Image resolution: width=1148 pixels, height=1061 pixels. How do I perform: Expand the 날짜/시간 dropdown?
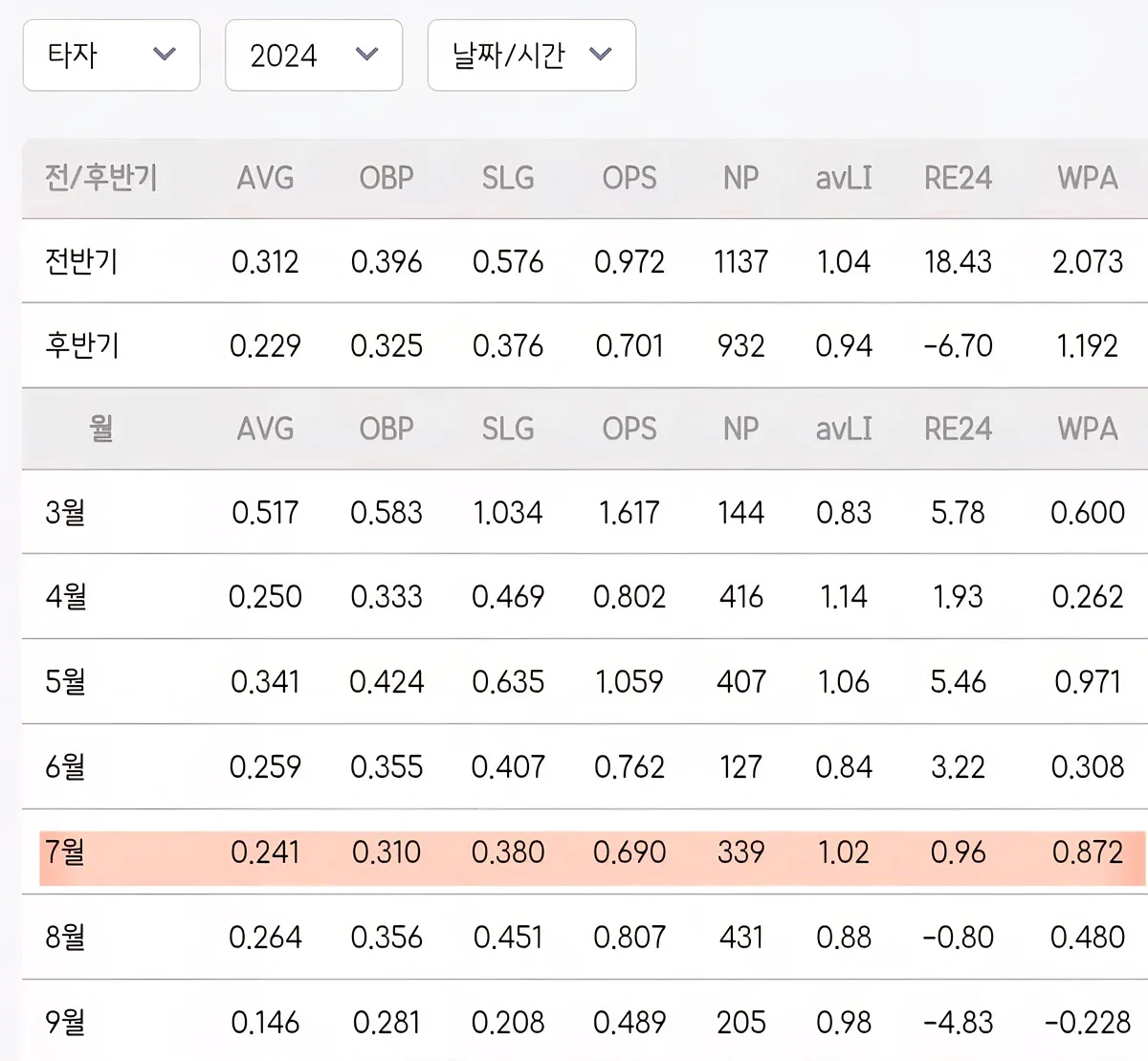[x=532, y=55]
